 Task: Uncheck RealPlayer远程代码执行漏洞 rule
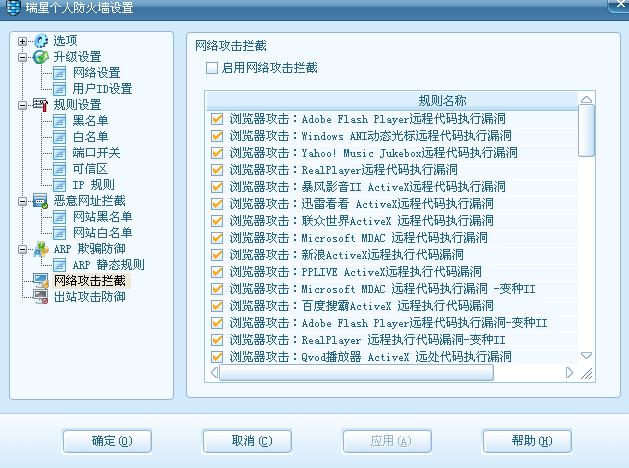[217, 170]
